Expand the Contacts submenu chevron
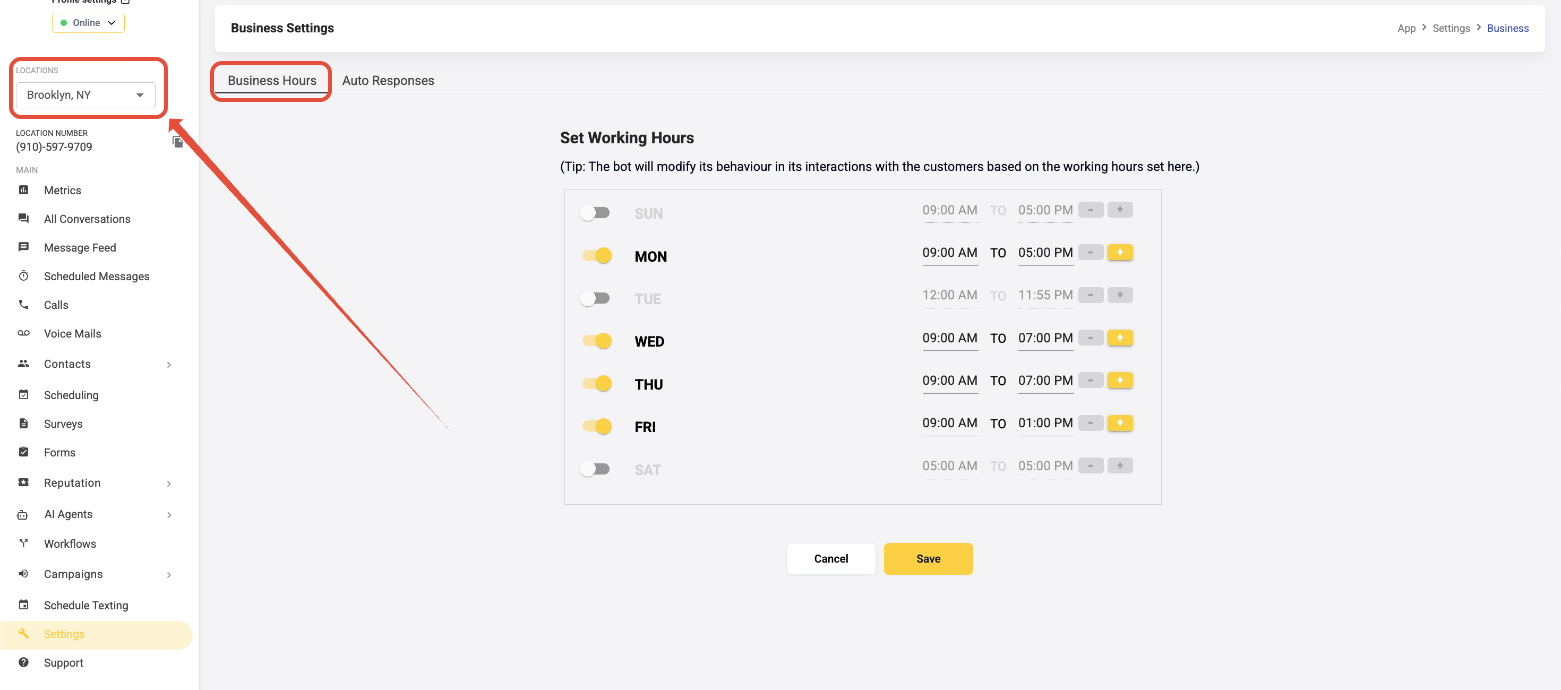The width and height of the screenshot is (1561, 690). click(x=169, y=365)
